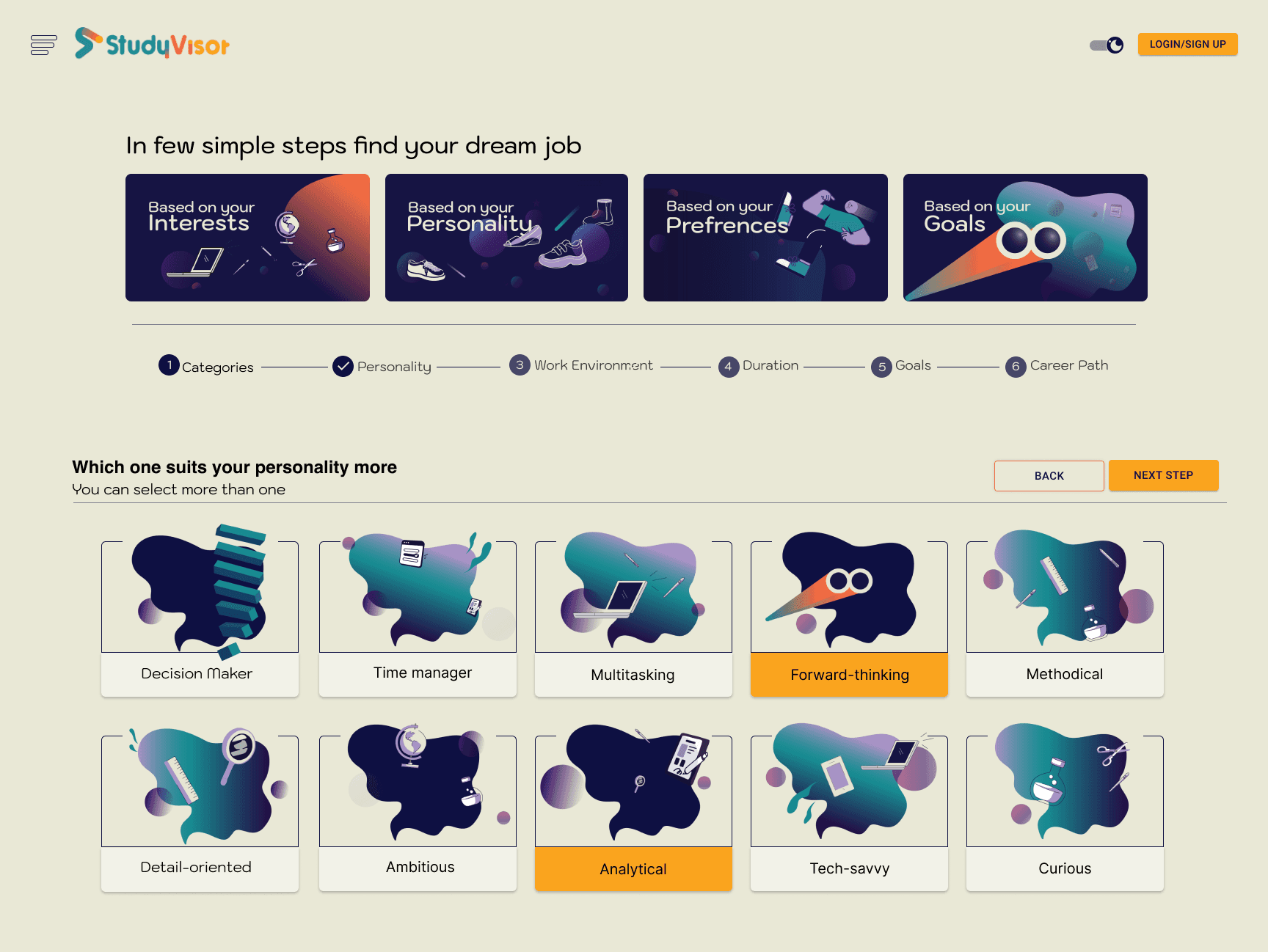Toggle the dark mode switch
Viewport: 1268px width, 952px height.
point(1107,45)
